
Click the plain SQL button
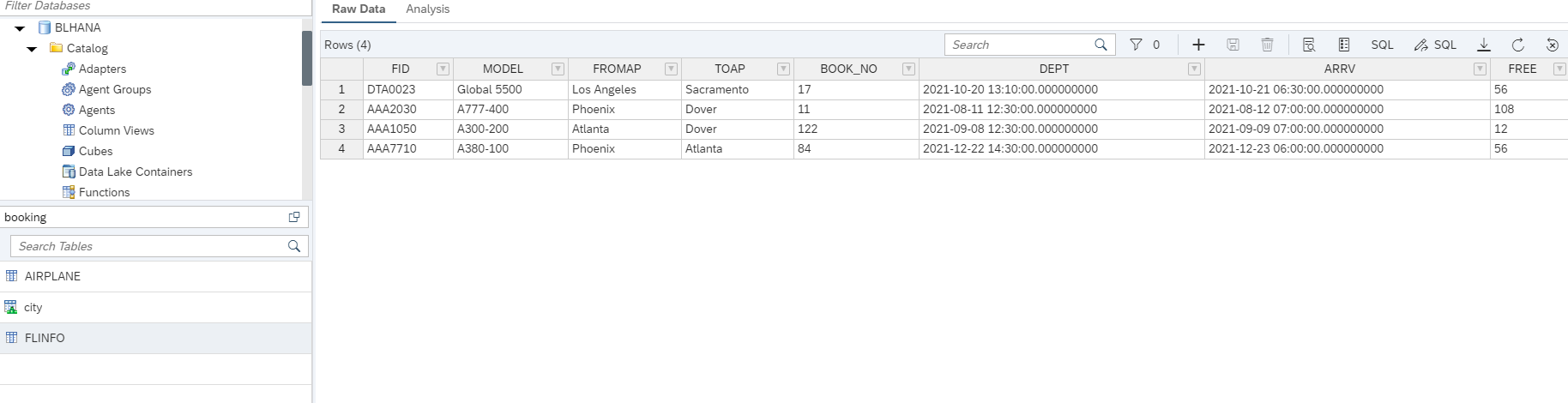[x=1382, y=45]
